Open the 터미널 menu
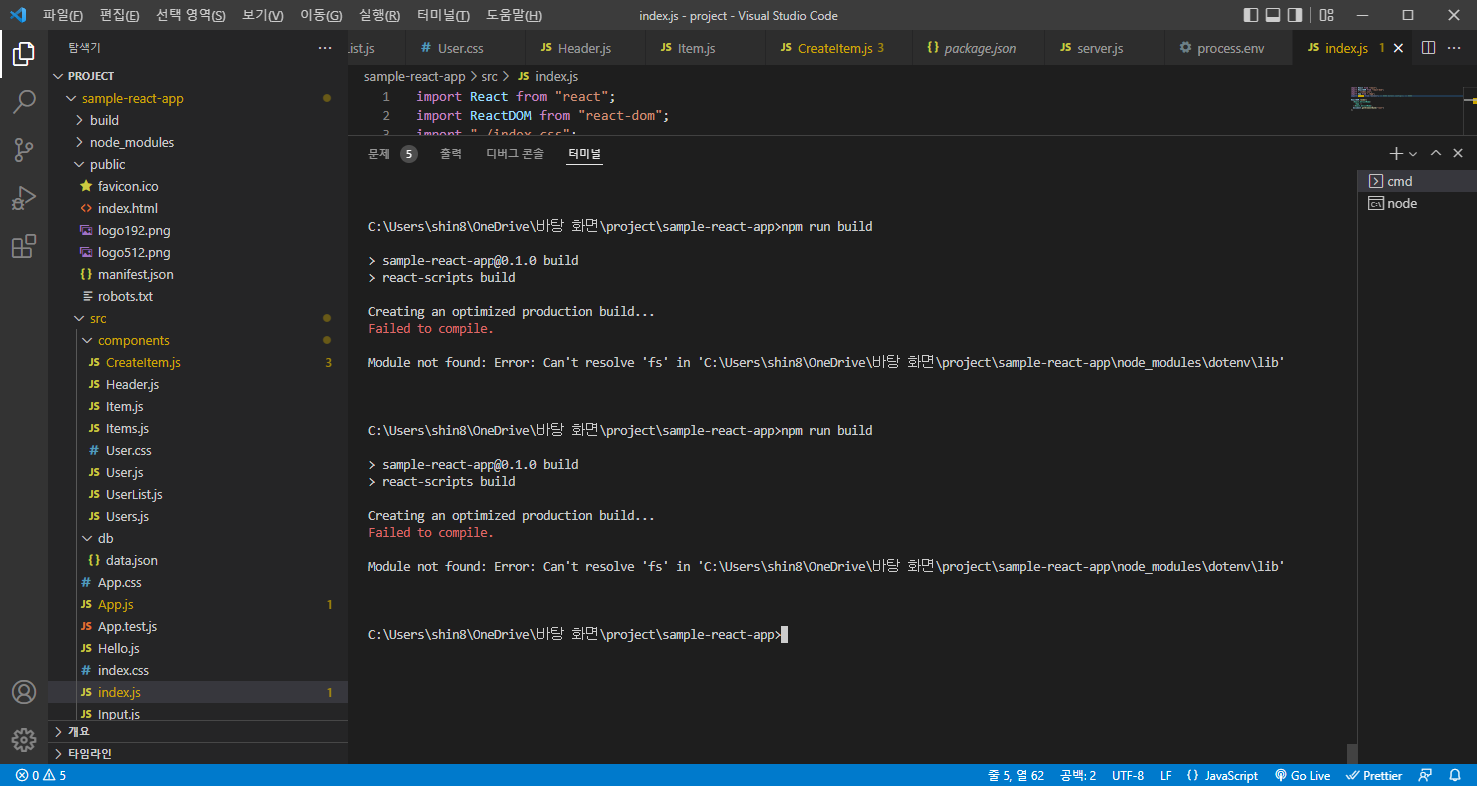Image resolution: width=1477 pixels, height=786 pixels. pyautogui.click(x=444, y=15)
